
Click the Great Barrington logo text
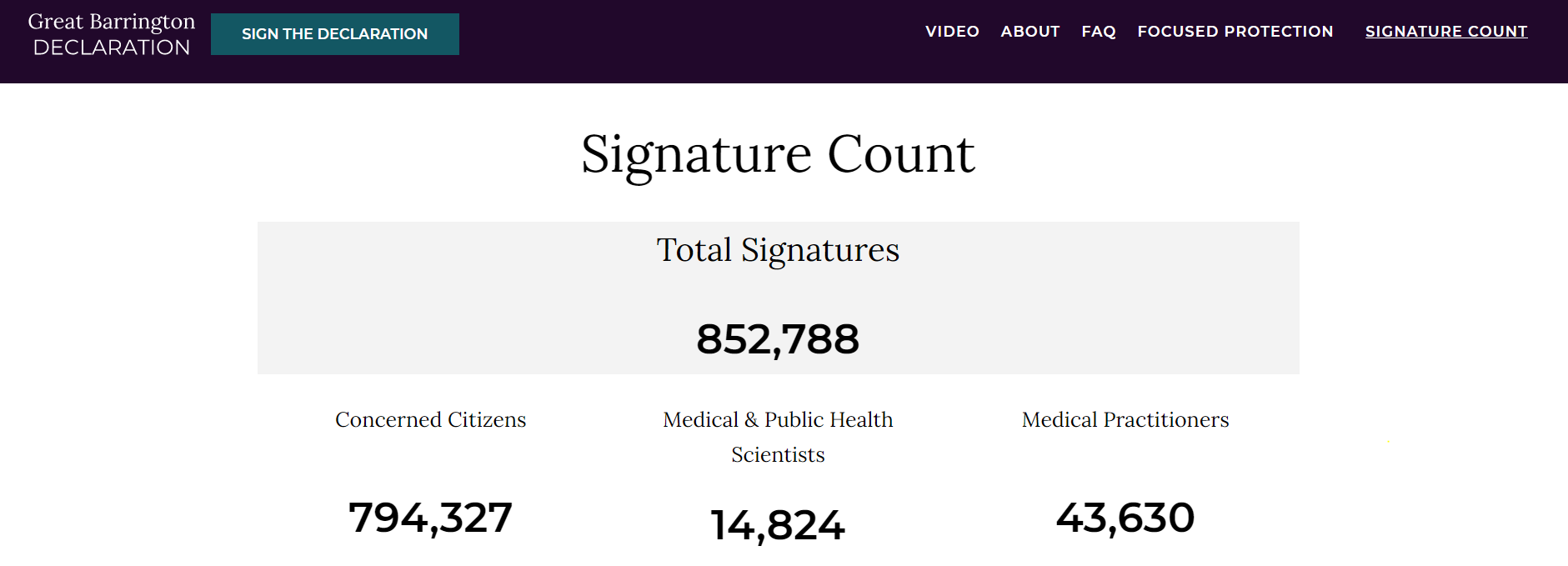click(111, 22)
